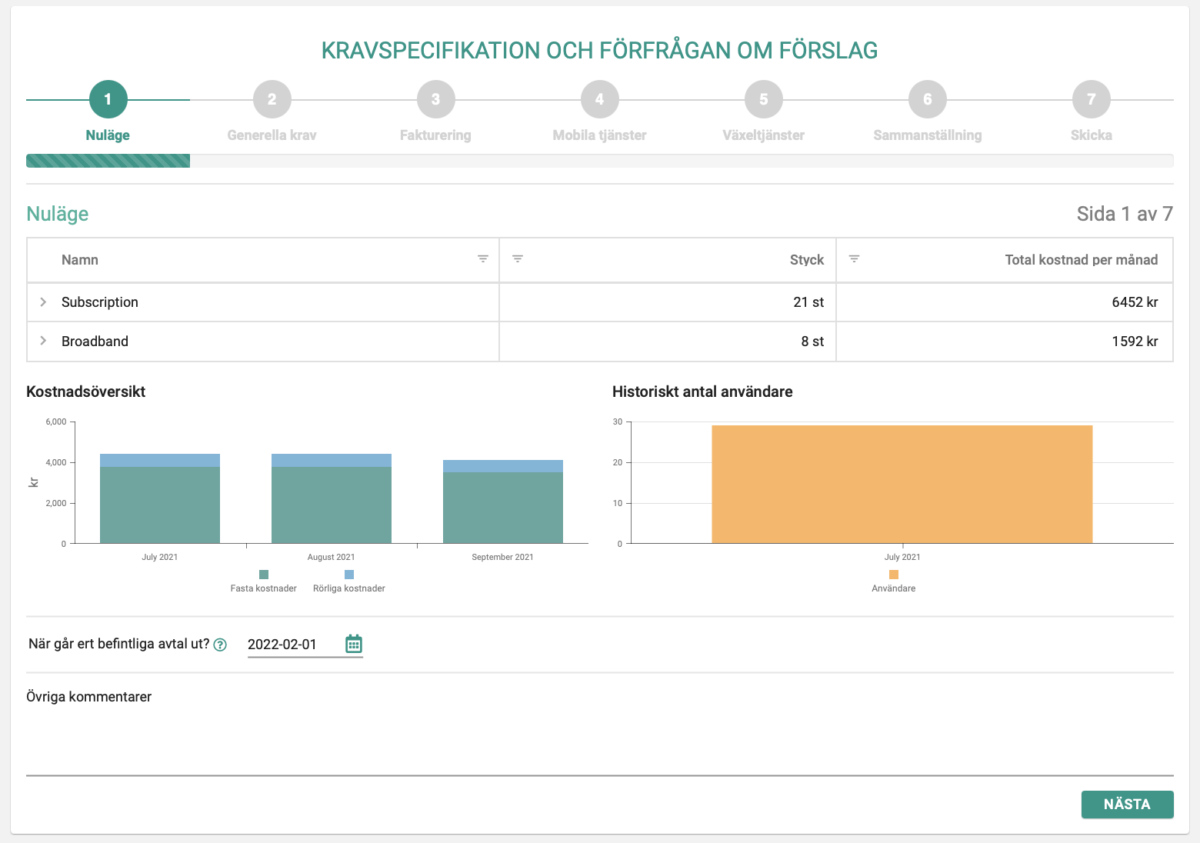The height and width of the screenshot is (843, 1200).
Task: Open the Sammanställning step tab
Action: [x=927, y=135]
